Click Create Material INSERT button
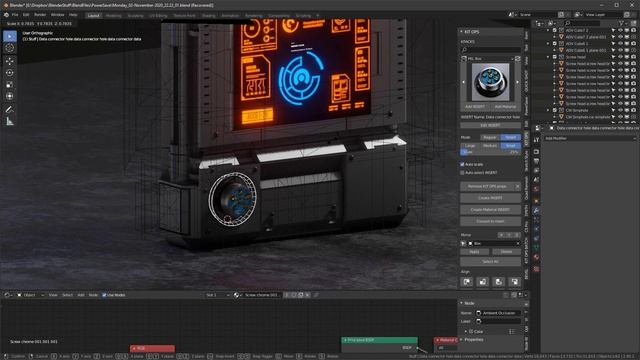The width and height of the screenshot is (640, 360). tap(491, 210)
